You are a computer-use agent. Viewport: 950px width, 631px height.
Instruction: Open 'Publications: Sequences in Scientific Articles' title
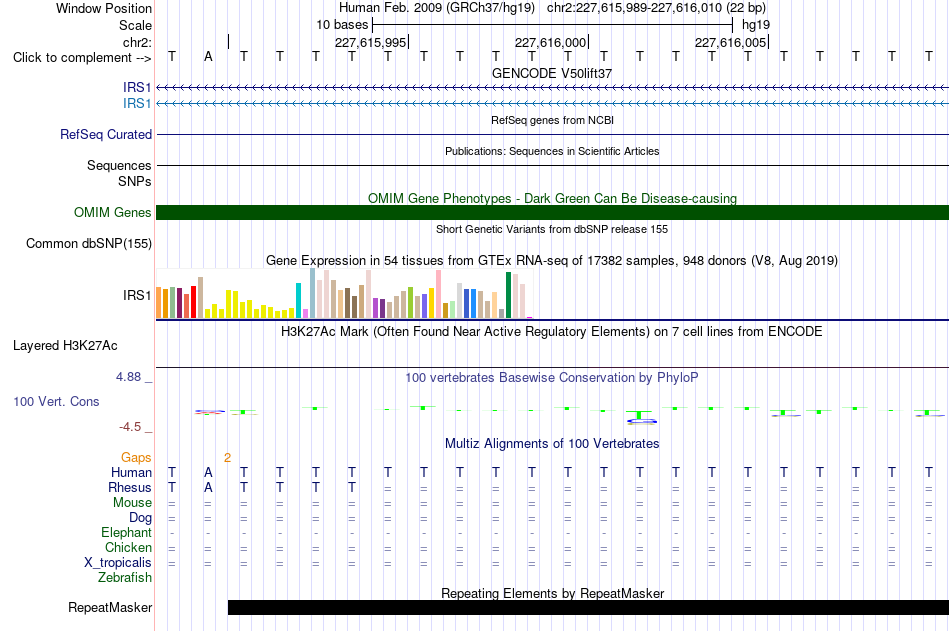click(552, 151)
